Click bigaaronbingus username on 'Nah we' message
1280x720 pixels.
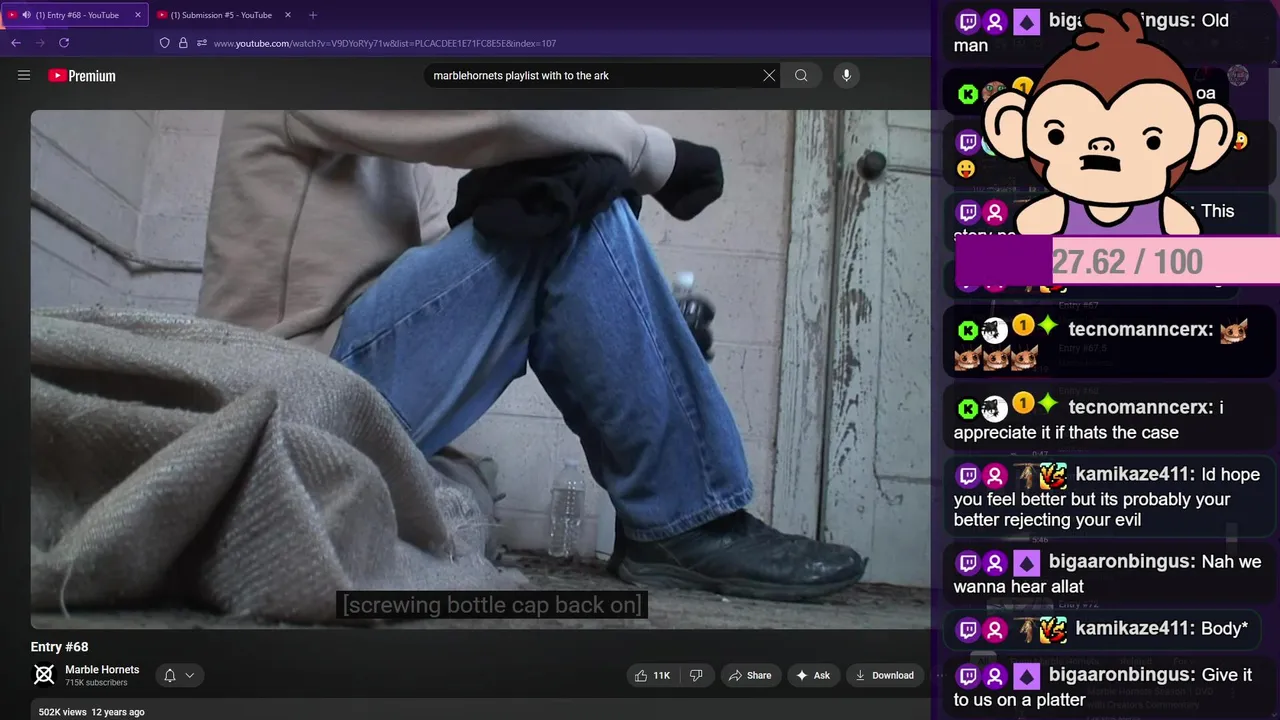pos(1120,562)
